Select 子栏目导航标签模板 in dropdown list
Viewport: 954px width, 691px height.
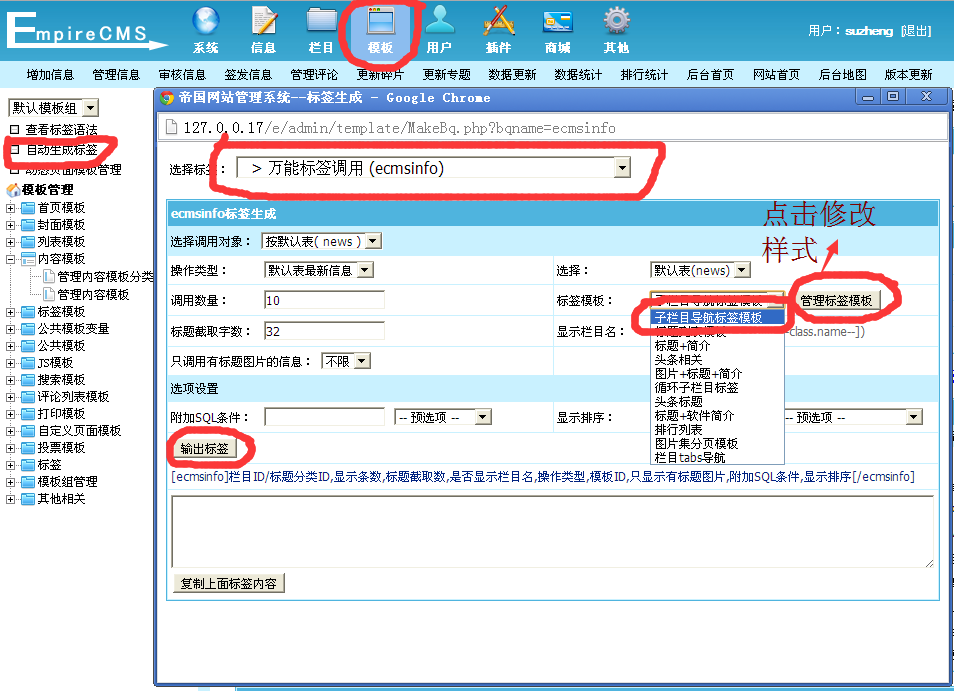click(x=717, y=318)
